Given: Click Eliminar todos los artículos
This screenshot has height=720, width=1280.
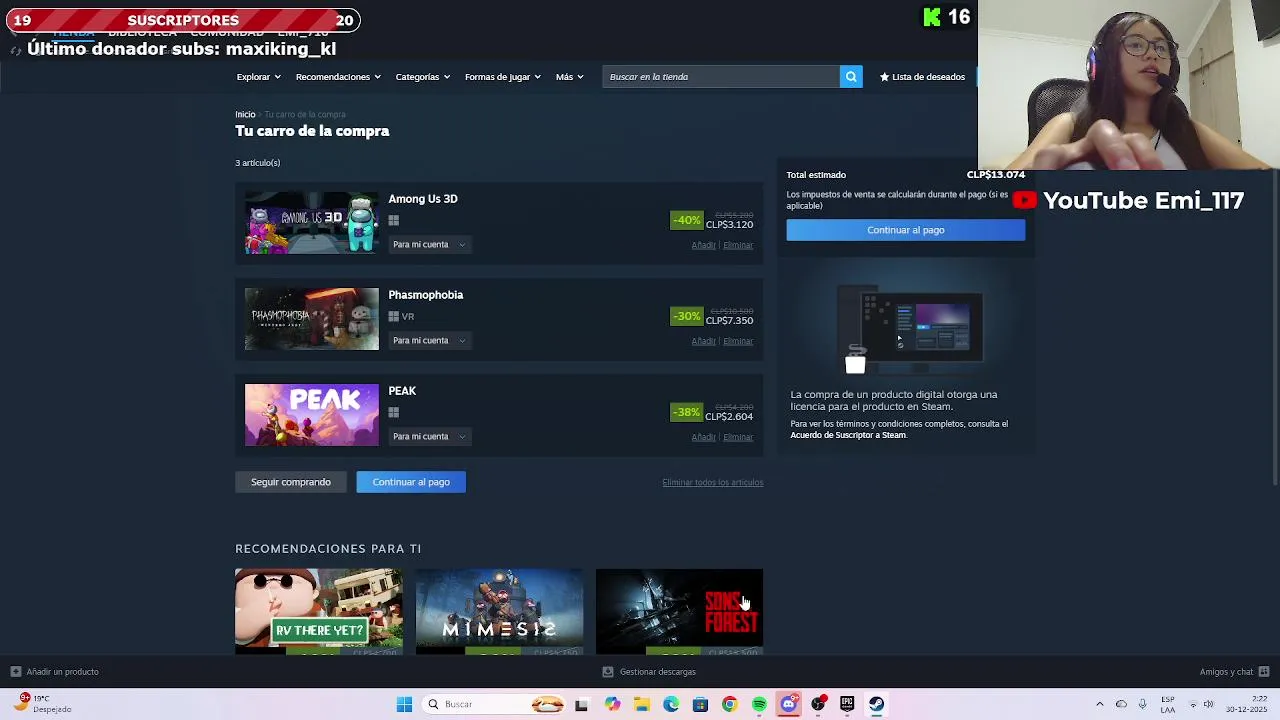Looking at the screenshot, I should pyautogui.click(x=712, y=483).
